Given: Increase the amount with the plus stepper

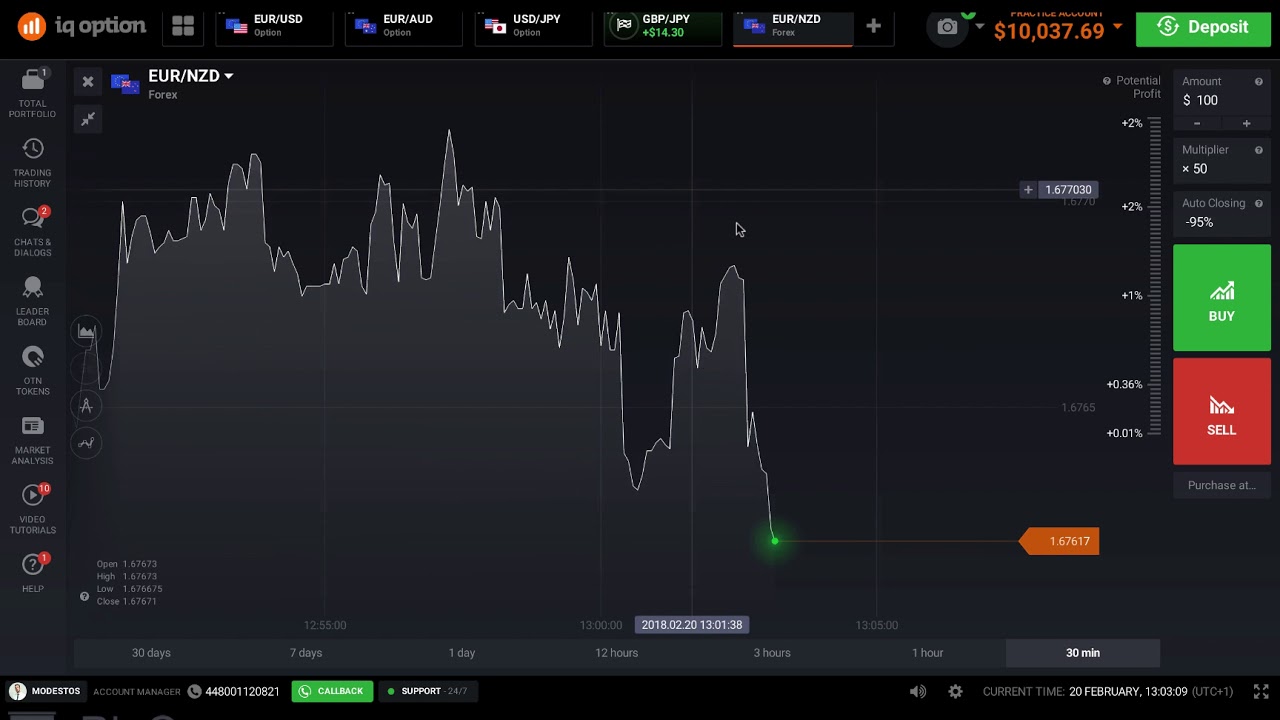Looking at the screenshot, I should [1246, 123].
